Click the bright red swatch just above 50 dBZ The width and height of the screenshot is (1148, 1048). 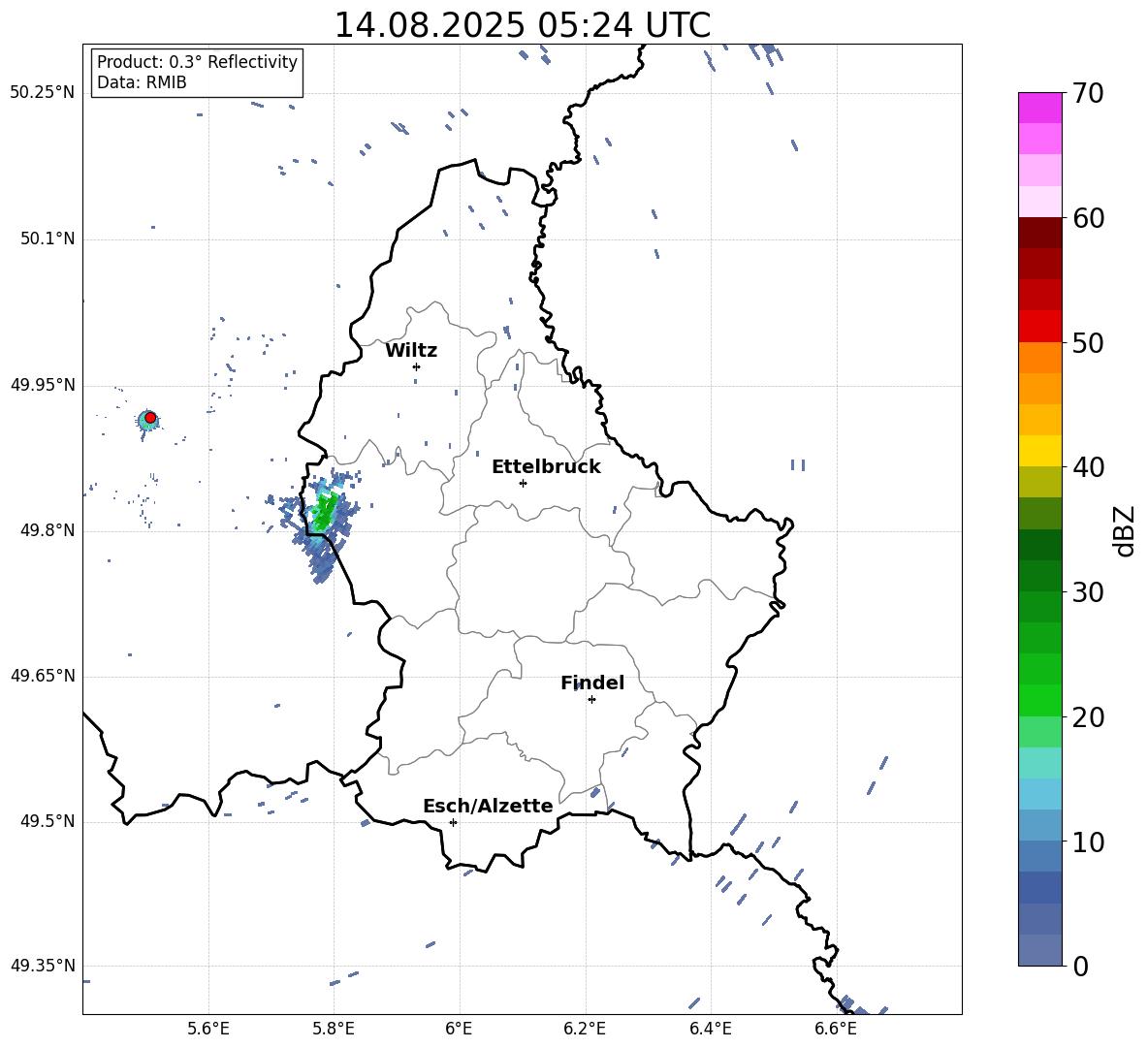click(x=1040, y=327)
